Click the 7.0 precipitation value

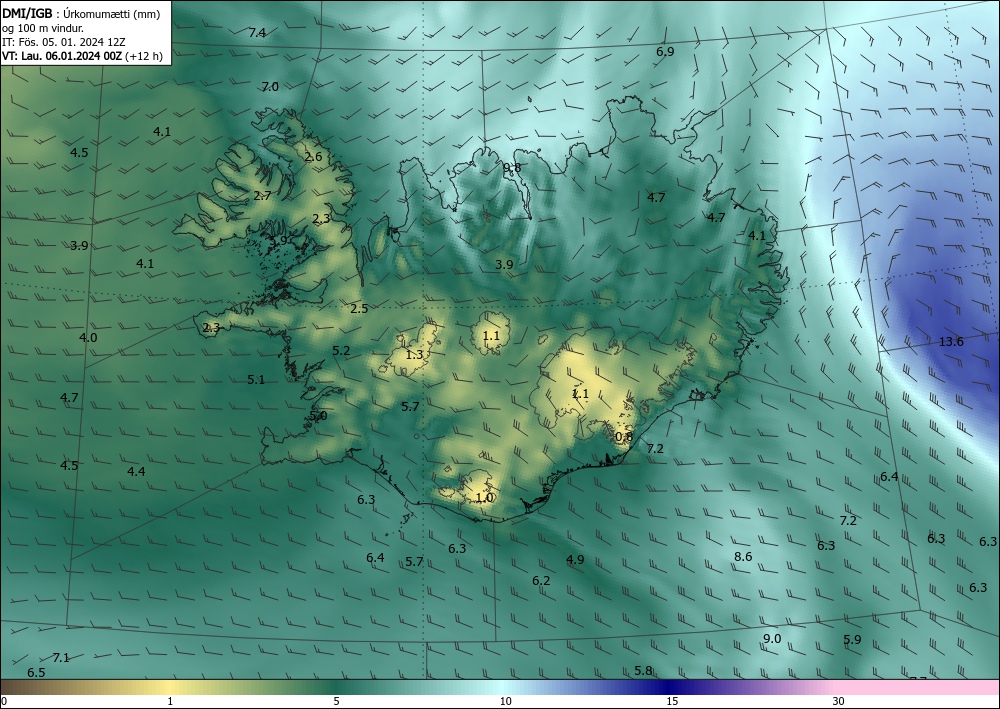[270, 87]
